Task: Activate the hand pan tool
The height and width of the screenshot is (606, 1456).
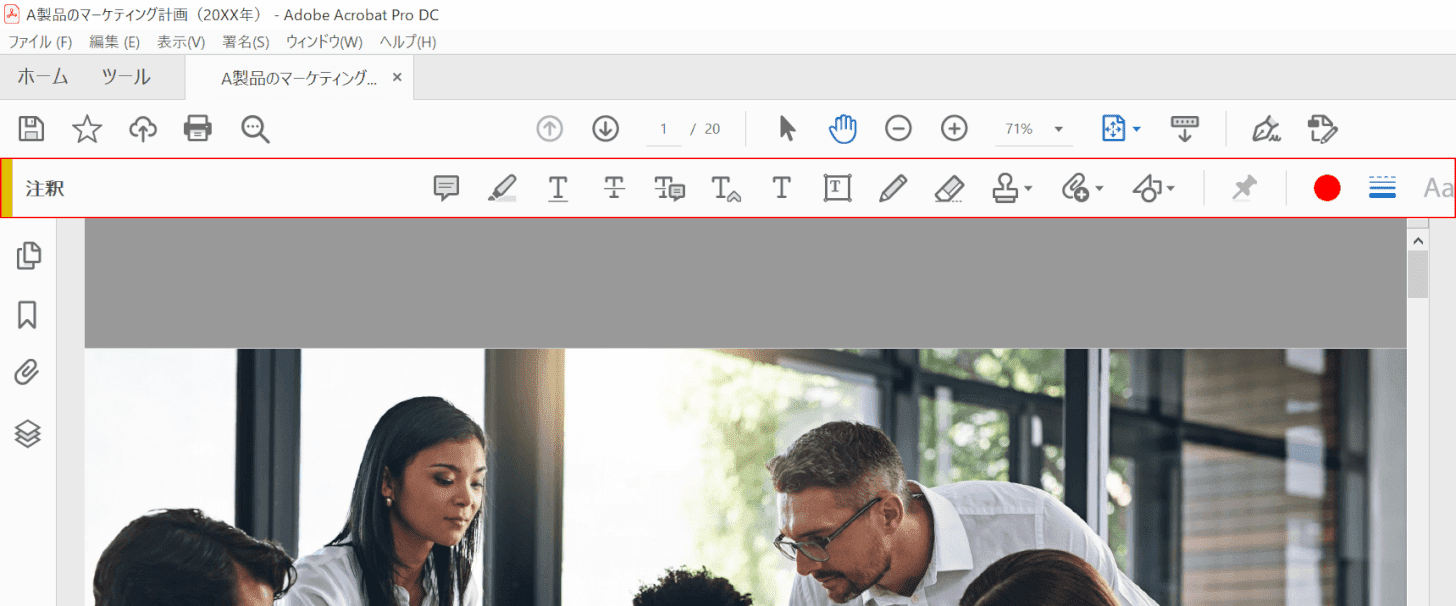Action: click(843, 129)
